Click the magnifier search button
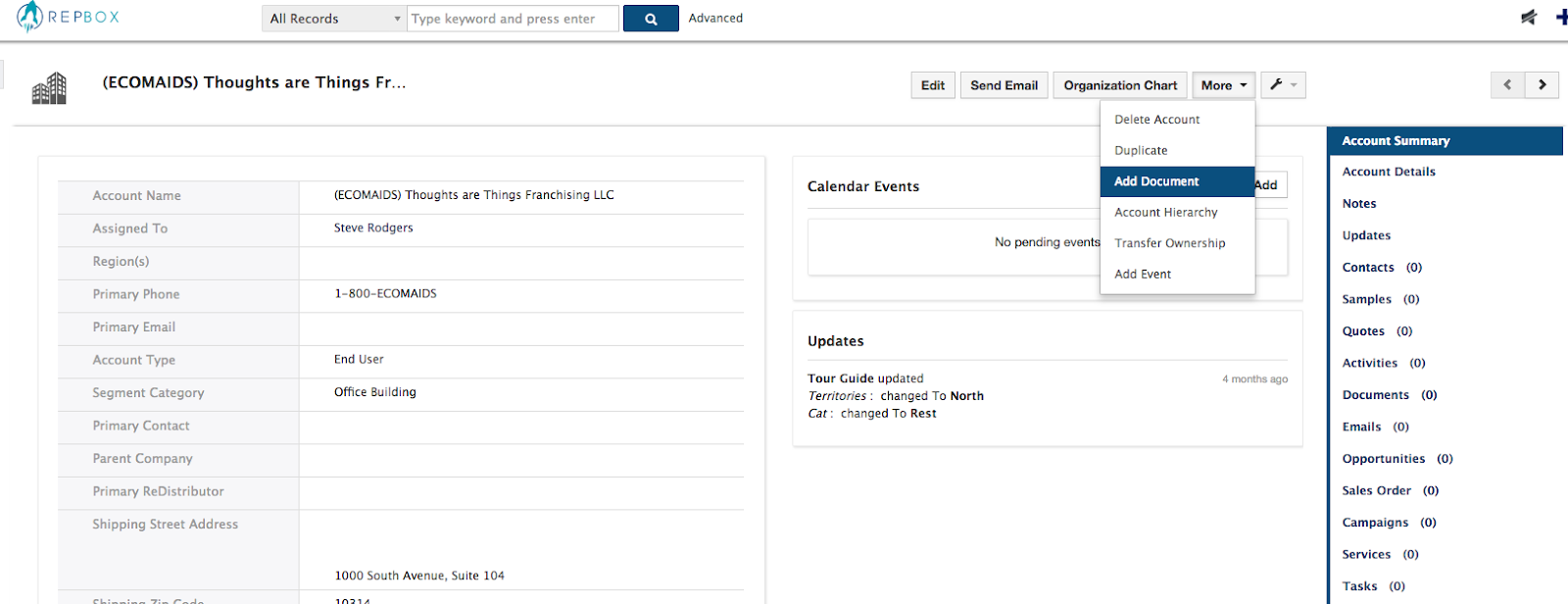Image resolution: width=1568 pixels, height=604 pixels. pyautogui.click(x=651, y=19)
